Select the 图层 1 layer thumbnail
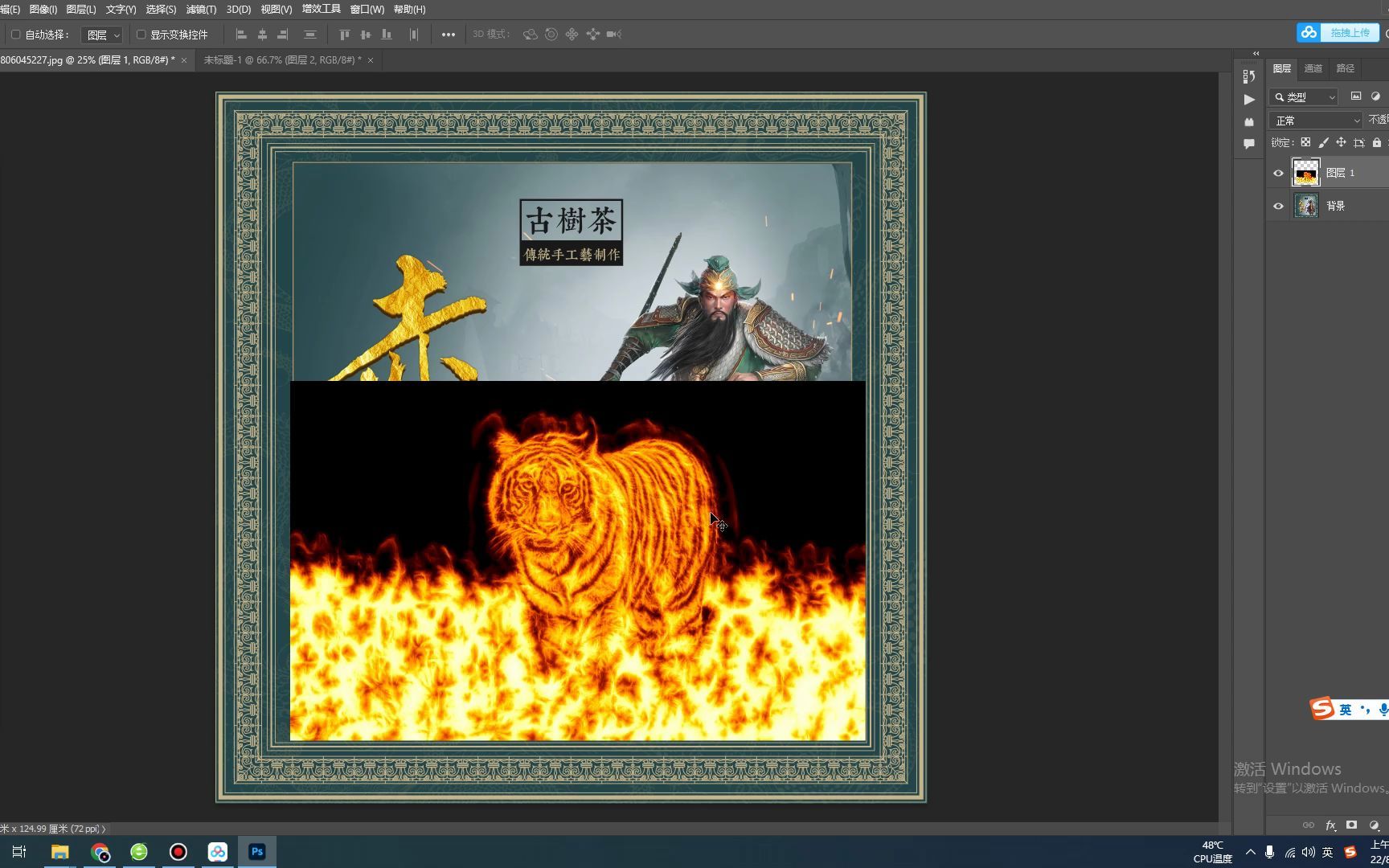 click(1305, 173)
